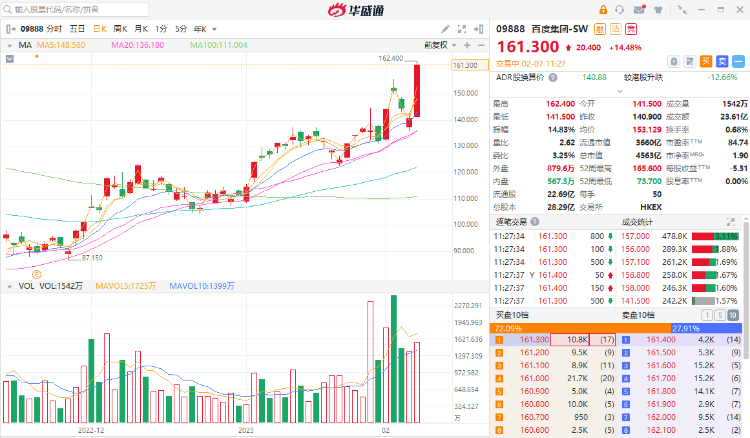Image resolution: width=750 pixels, height=438 pixels.
Task: Set a price alert bell icon
Action: [x=673, y=61]
